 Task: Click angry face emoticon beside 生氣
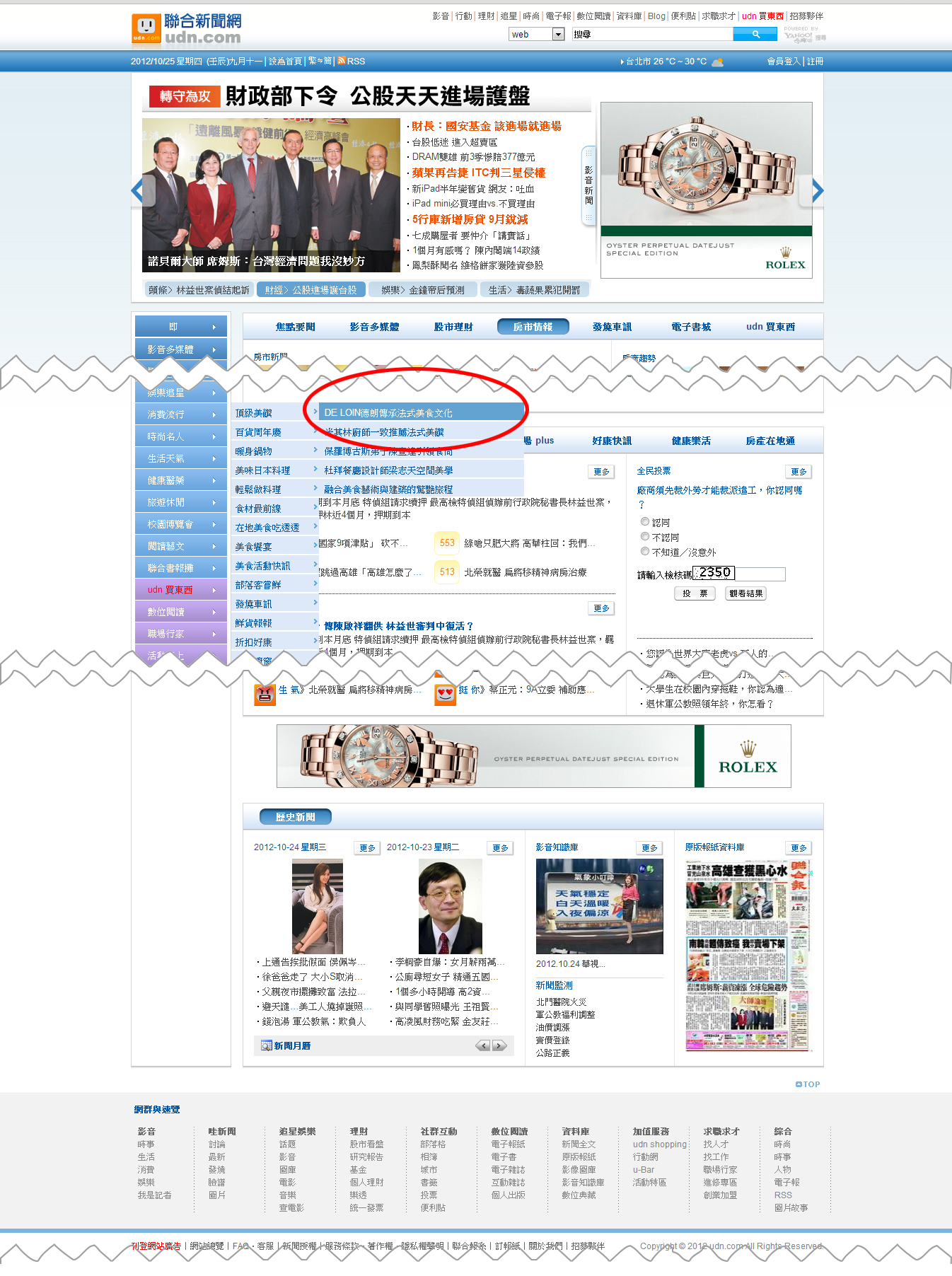coord(265,693)
